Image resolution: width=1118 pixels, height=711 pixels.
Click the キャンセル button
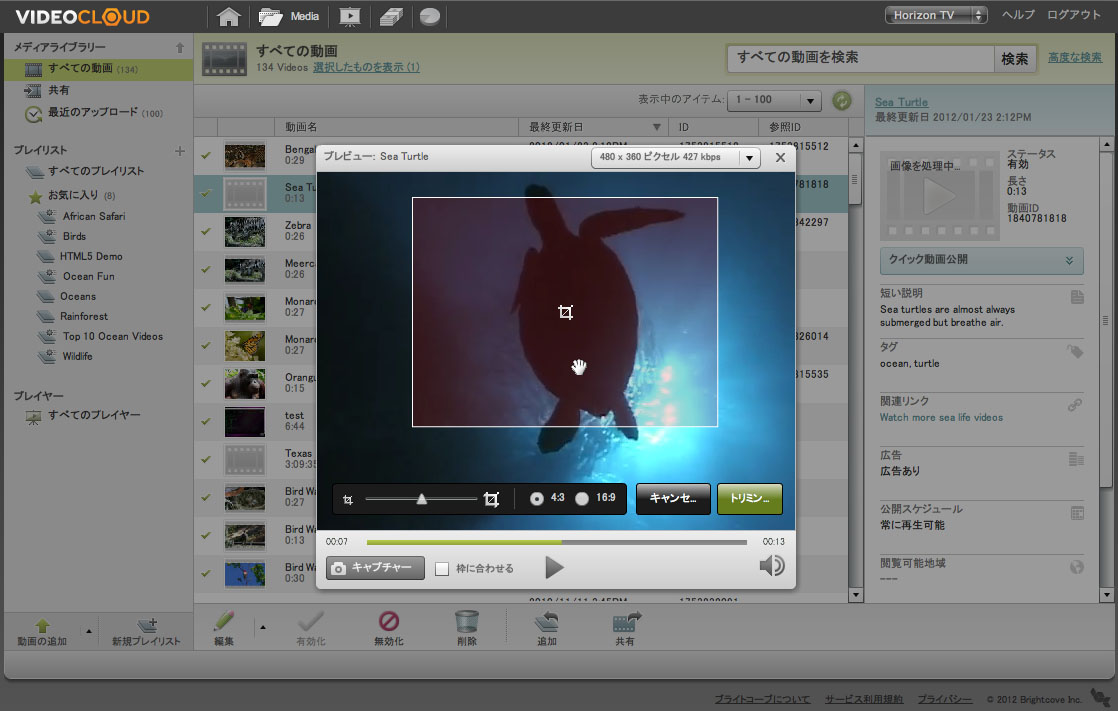(672, 498)
